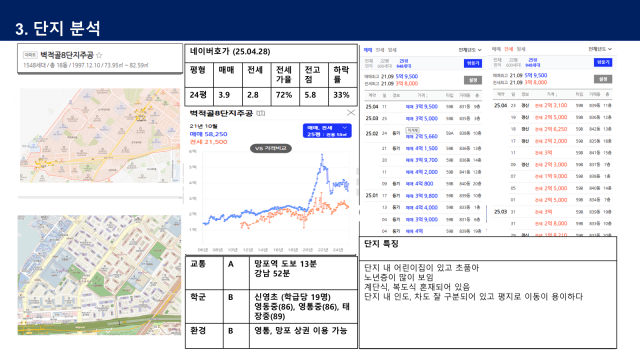Select 월세 tab in right transaction panel

pyautogui.click(x=521, y=49)
